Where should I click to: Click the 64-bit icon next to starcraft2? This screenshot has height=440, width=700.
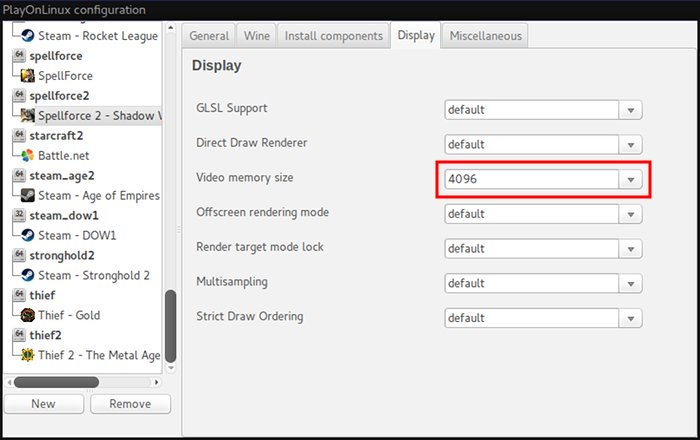click(19, 135)
